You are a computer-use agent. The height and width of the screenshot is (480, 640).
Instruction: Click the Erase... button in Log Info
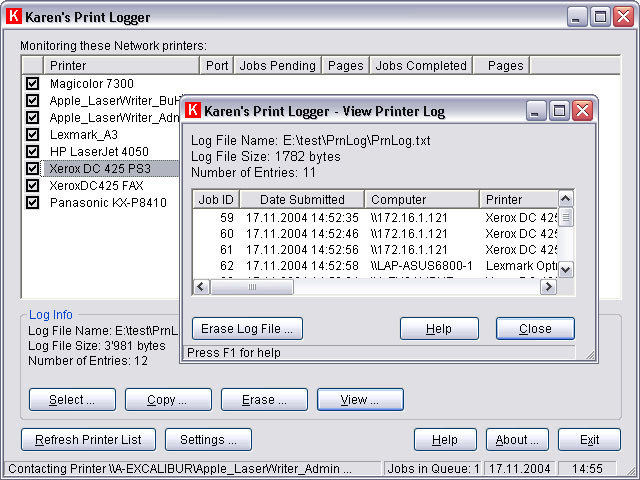264,400
